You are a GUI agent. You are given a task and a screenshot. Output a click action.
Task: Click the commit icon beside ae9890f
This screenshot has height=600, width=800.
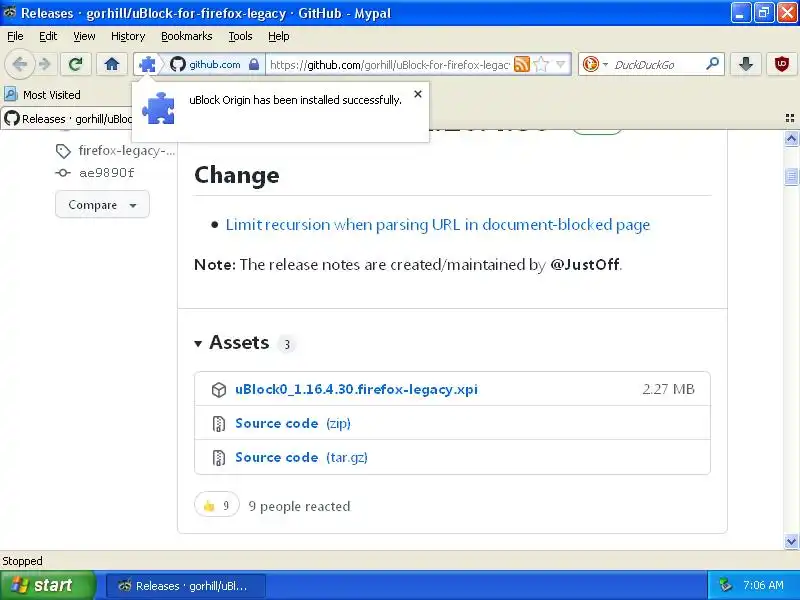pos(63,173)
